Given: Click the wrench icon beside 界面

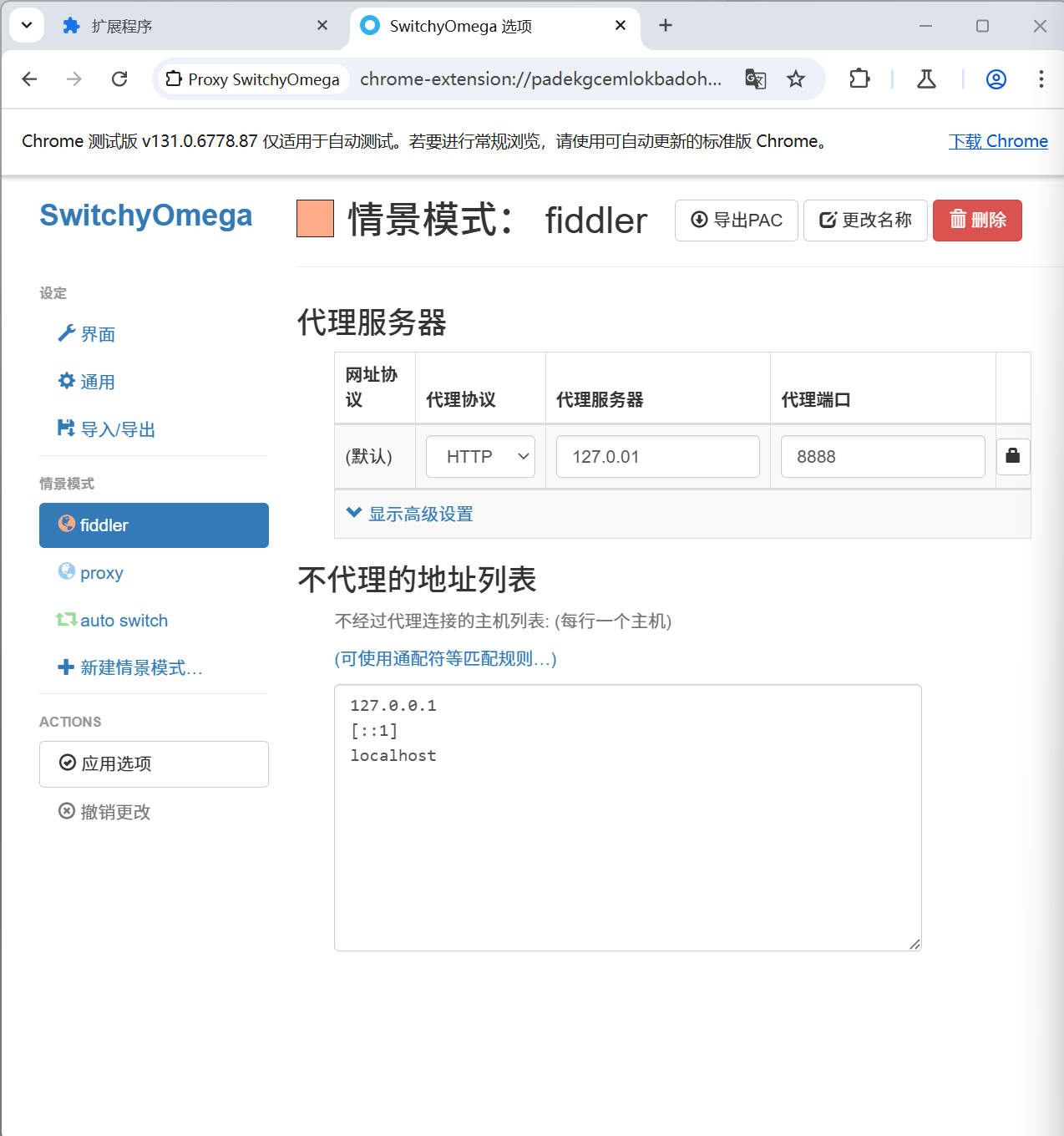Looking at the screenshot, I should point(67,333).
